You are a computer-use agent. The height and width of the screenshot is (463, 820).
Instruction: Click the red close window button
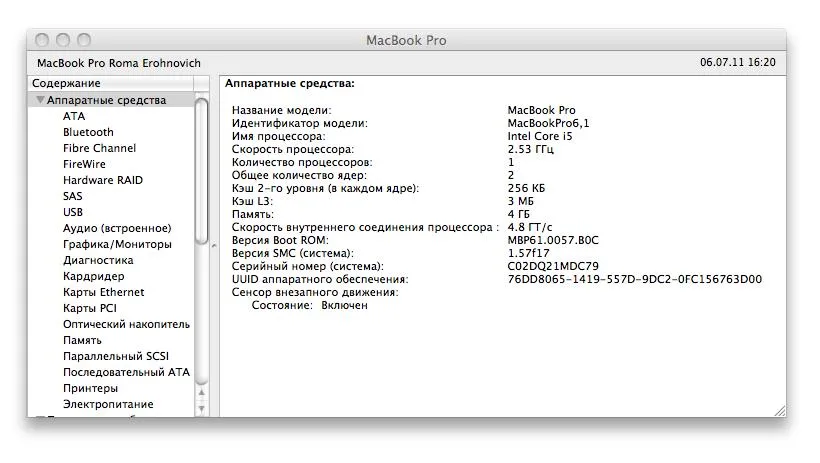click(43, 40)
